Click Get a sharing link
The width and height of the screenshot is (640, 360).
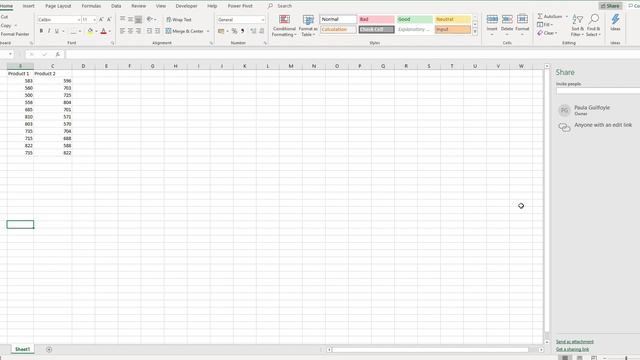coord(572,349)
